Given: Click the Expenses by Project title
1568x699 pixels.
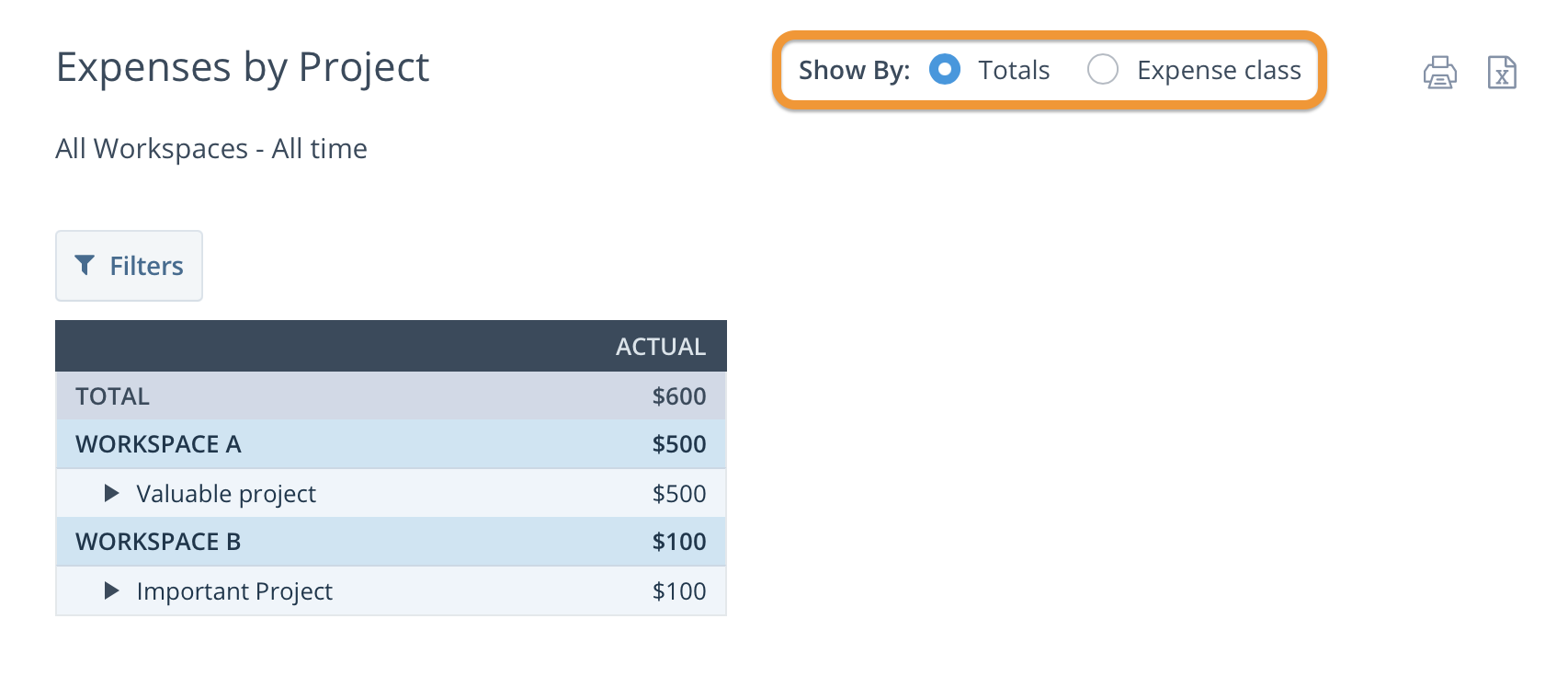Looking at the screenshot, I should (x=242, y=66).
